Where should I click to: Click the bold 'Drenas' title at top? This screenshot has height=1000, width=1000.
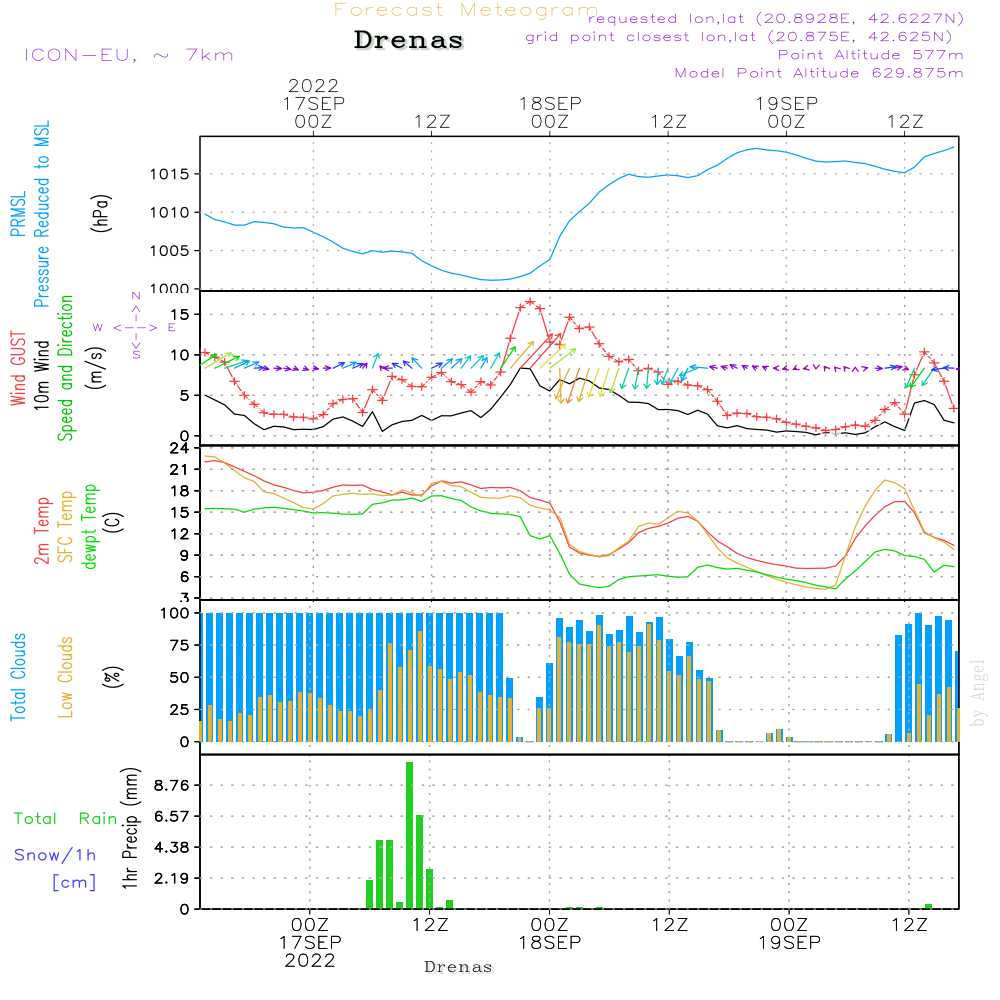409,40
